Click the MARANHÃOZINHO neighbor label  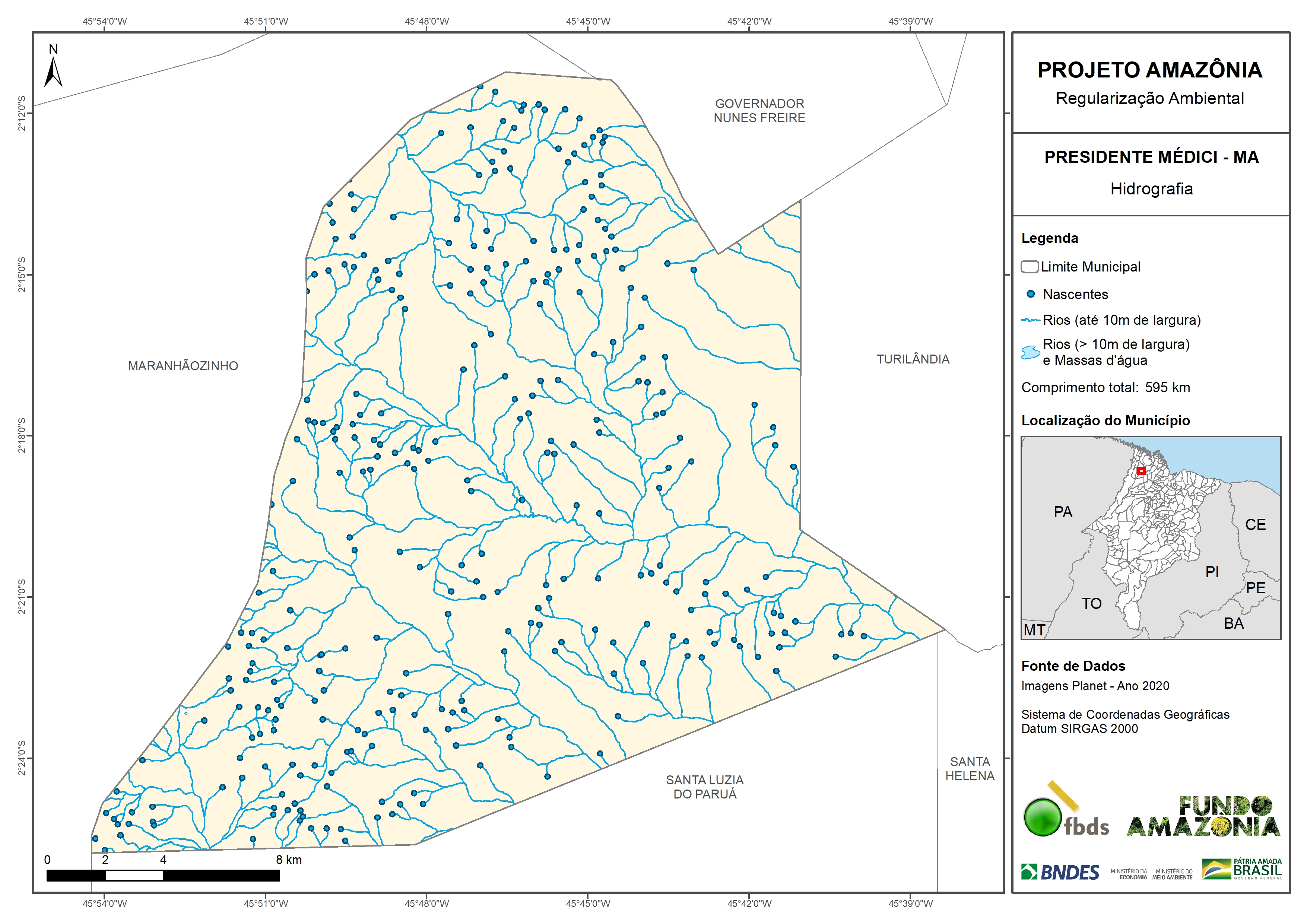coord(183,365)
